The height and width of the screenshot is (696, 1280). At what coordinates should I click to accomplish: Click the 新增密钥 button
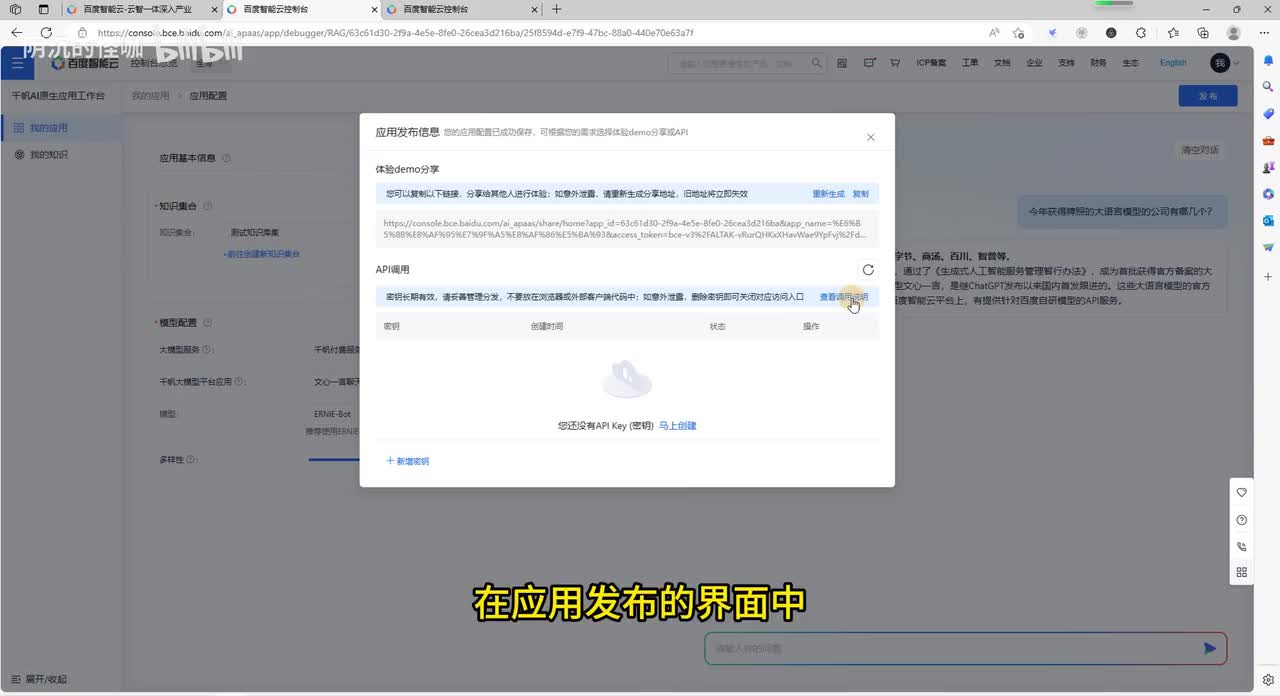pos(408,461)
